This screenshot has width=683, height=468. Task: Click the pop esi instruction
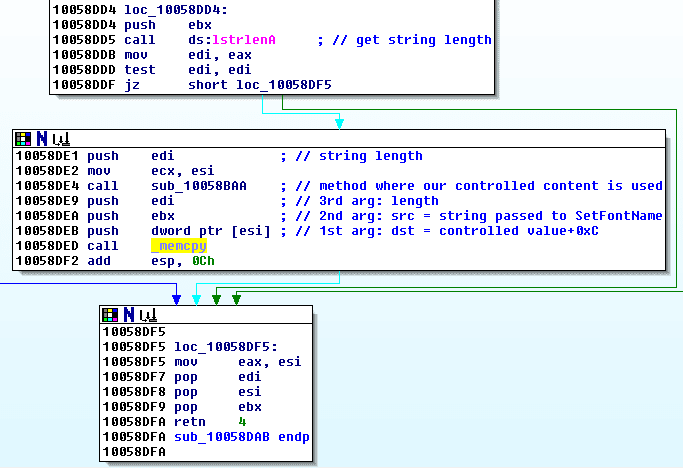click(x=182, y=392)
